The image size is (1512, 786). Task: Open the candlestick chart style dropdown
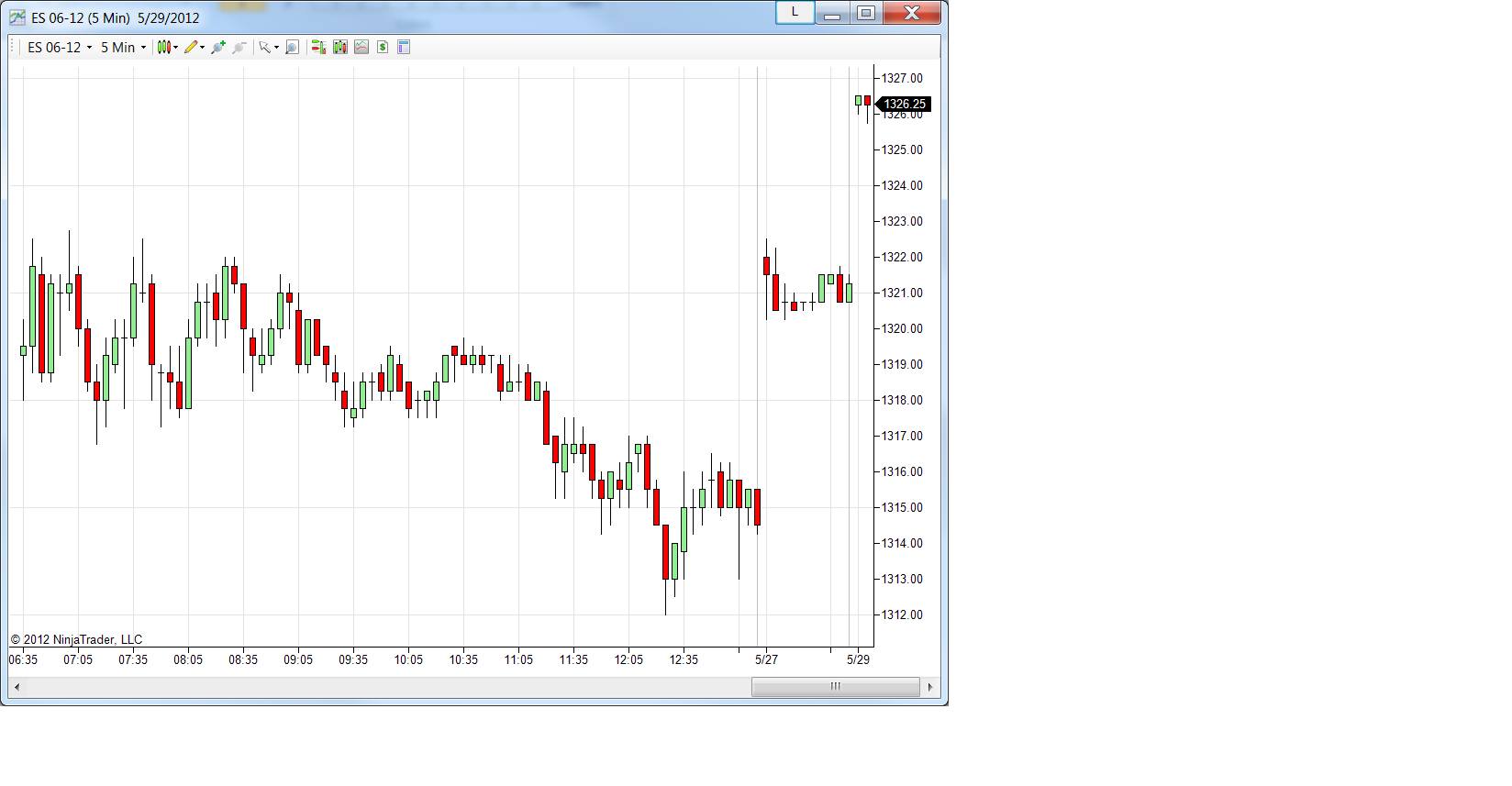click(x=167, y=48)
